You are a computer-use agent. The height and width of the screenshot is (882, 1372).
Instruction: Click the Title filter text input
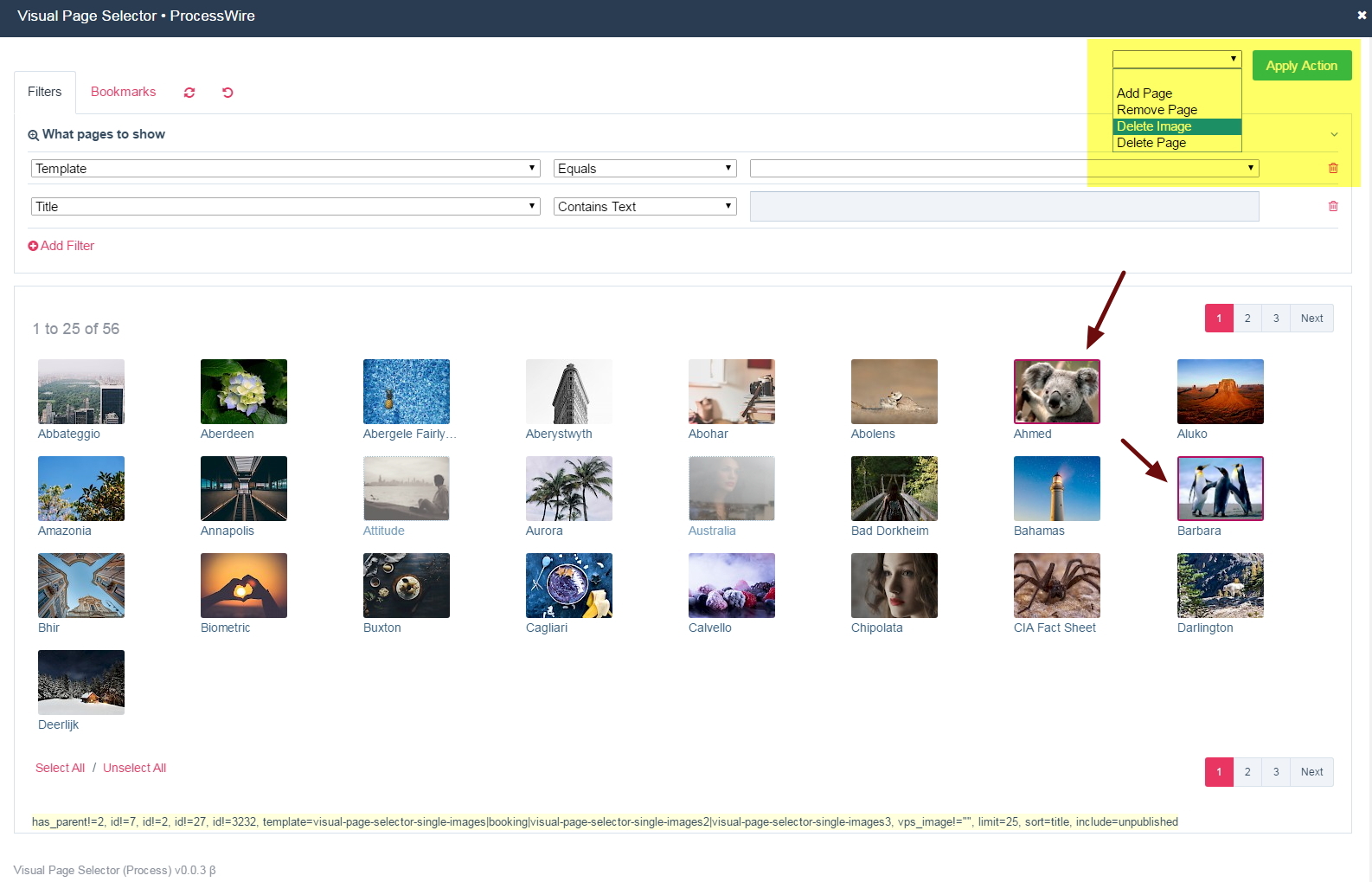(x=1004, y=206)
